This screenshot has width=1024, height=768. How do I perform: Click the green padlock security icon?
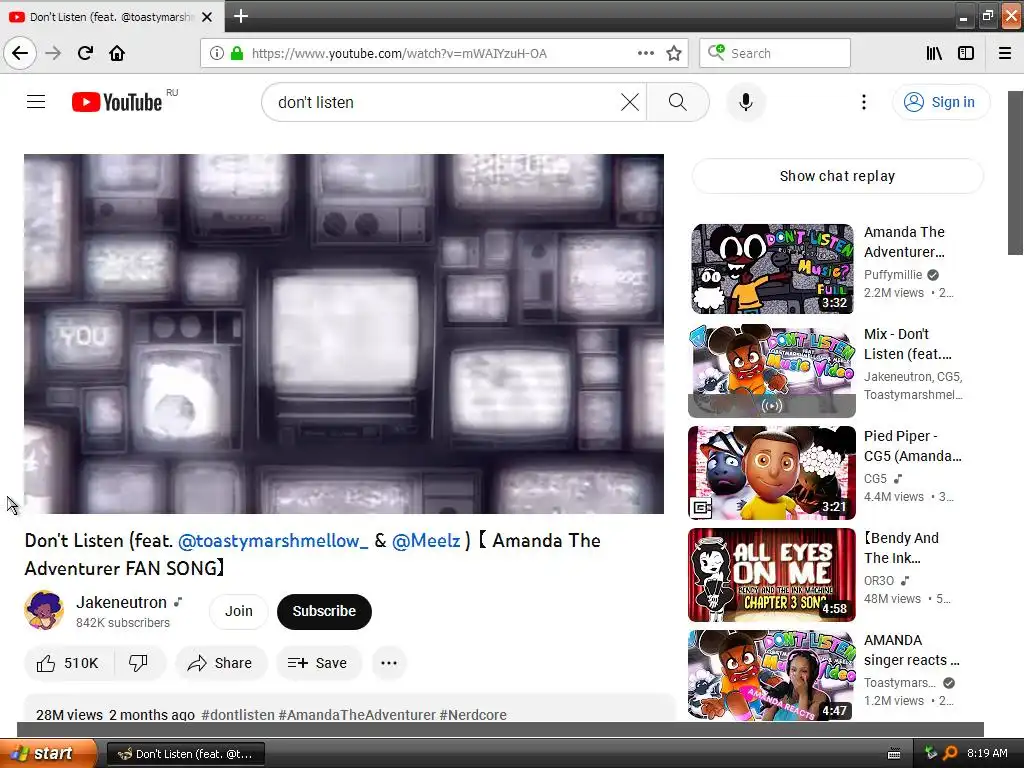237,53
